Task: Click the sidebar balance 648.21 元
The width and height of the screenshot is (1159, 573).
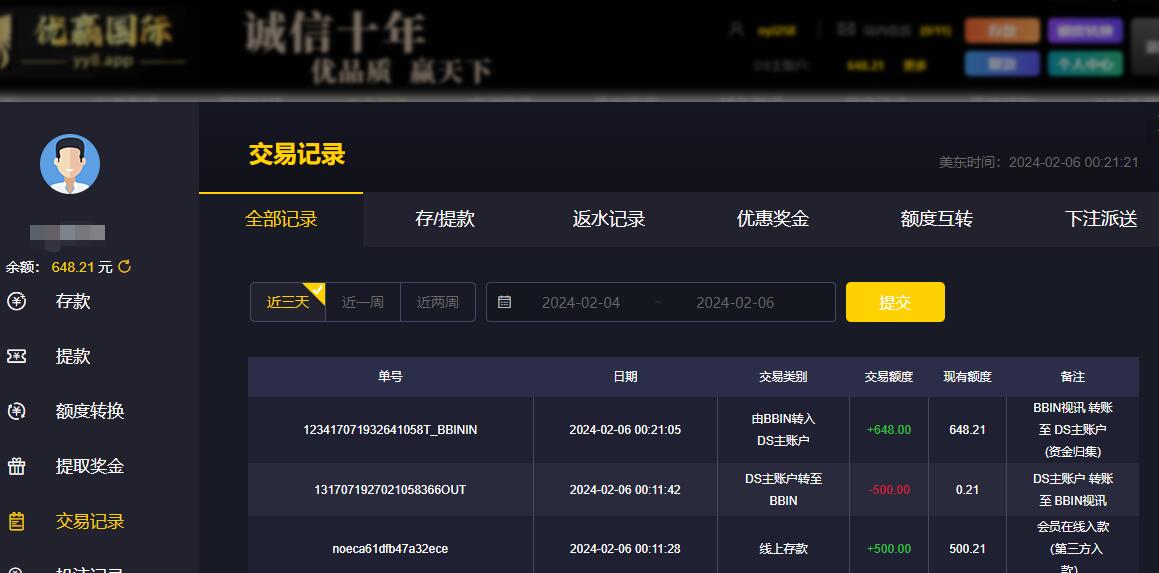Action: tap(82, 267)
